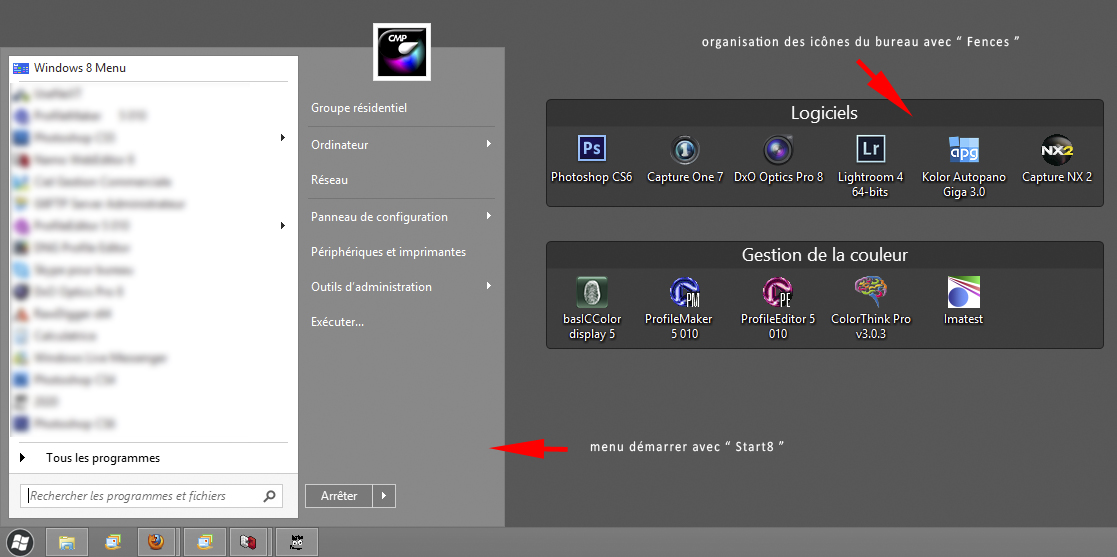Open Photoshop CS6 desktop shortcut
1117x557 pixels.
591,159
